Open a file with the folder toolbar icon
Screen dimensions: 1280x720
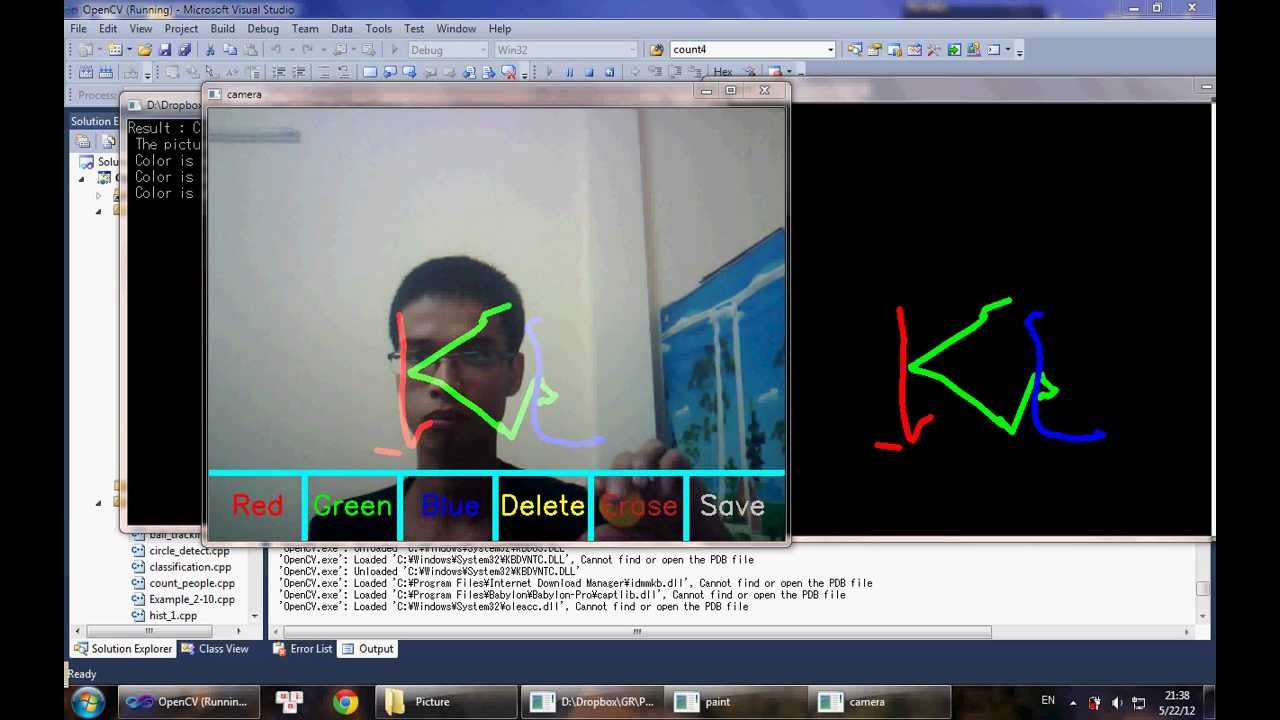148,49
